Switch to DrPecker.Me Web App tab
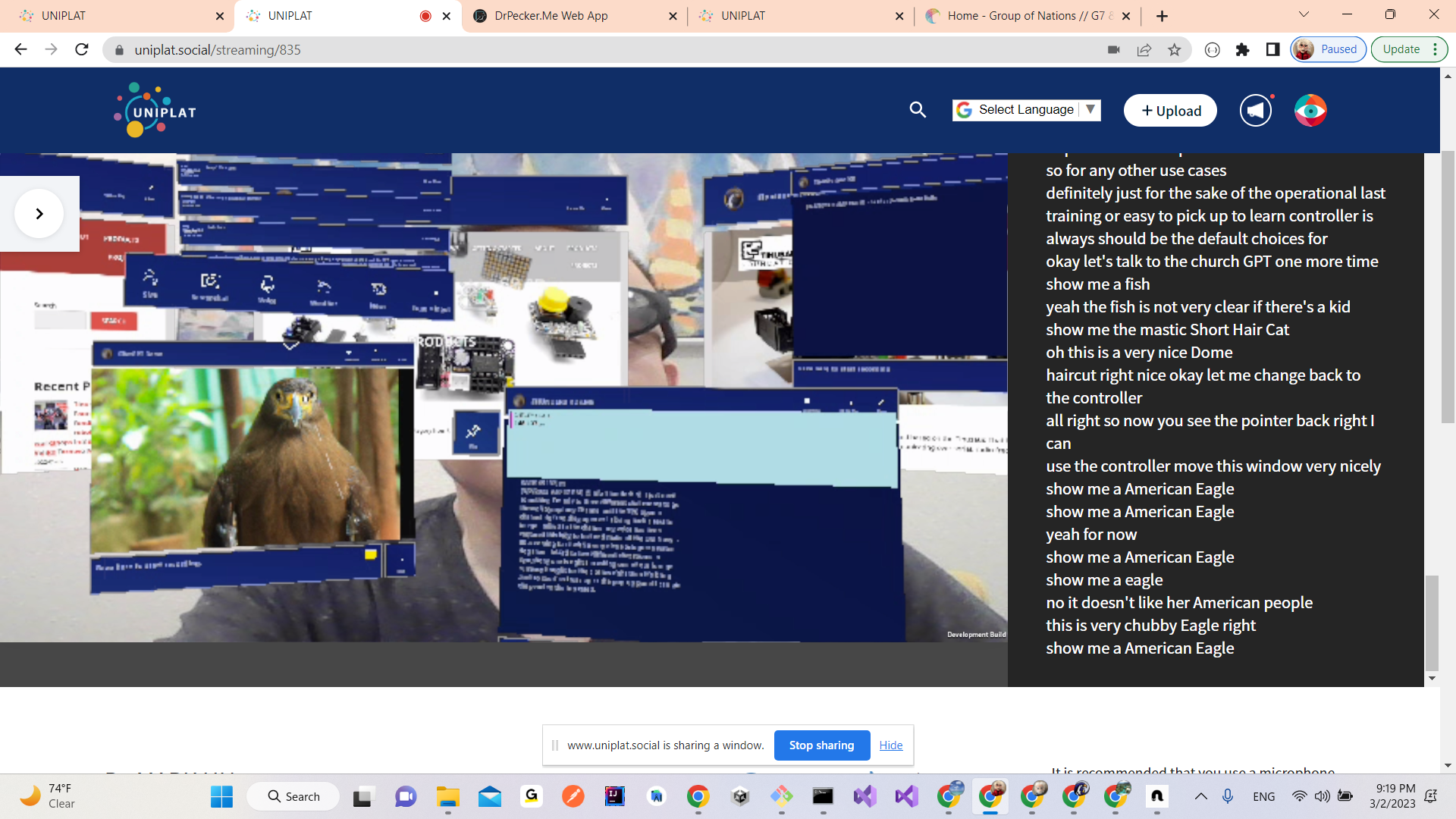This screenshot has width=1456, height=819. [x=551, y=16]
